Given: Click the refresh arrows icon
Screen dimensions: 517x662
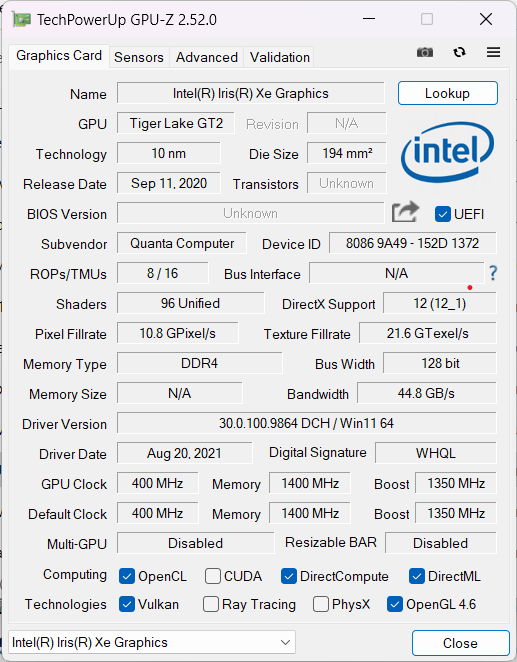Looking at the screenshot, I should click(459, 52).
